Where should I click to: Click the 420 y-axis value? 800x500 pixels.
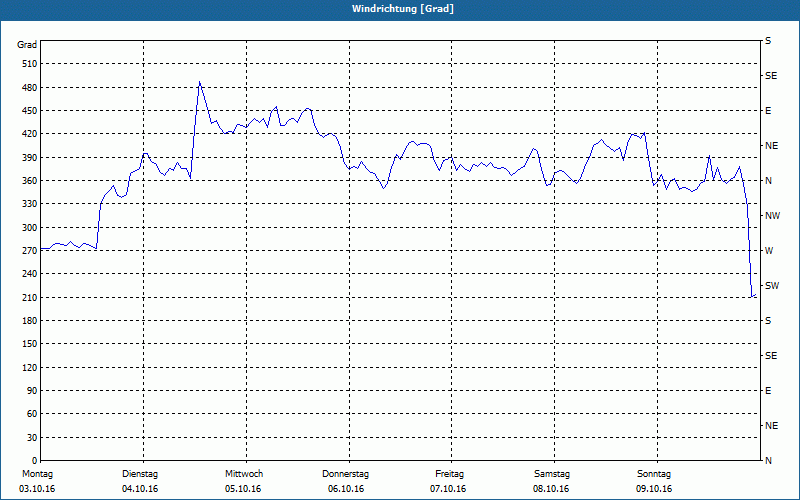[30, 134]
